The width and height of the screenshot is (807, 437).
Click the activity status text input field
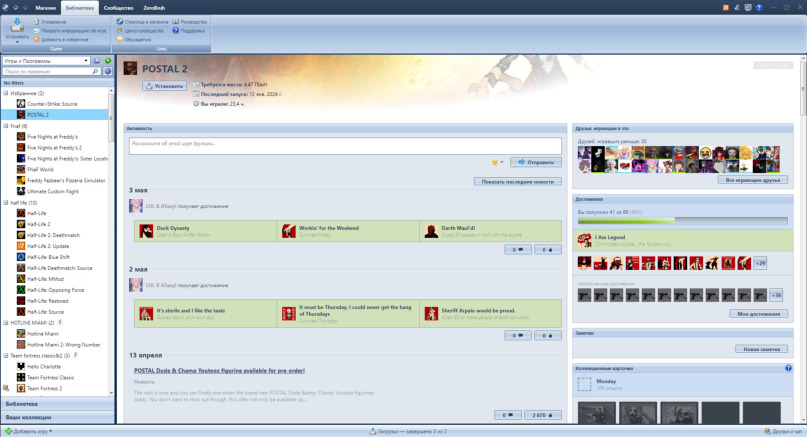tap(345, 146)
